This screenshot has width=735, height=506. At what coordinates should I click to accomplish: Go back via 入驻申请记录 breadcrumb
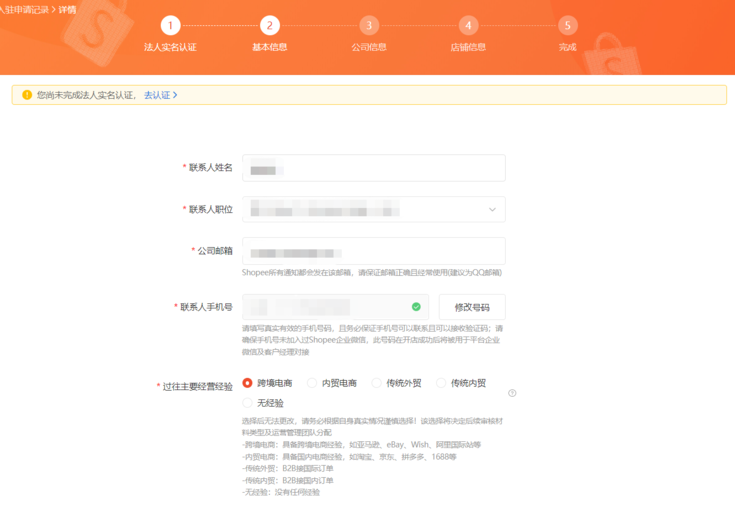pos(24,9)
